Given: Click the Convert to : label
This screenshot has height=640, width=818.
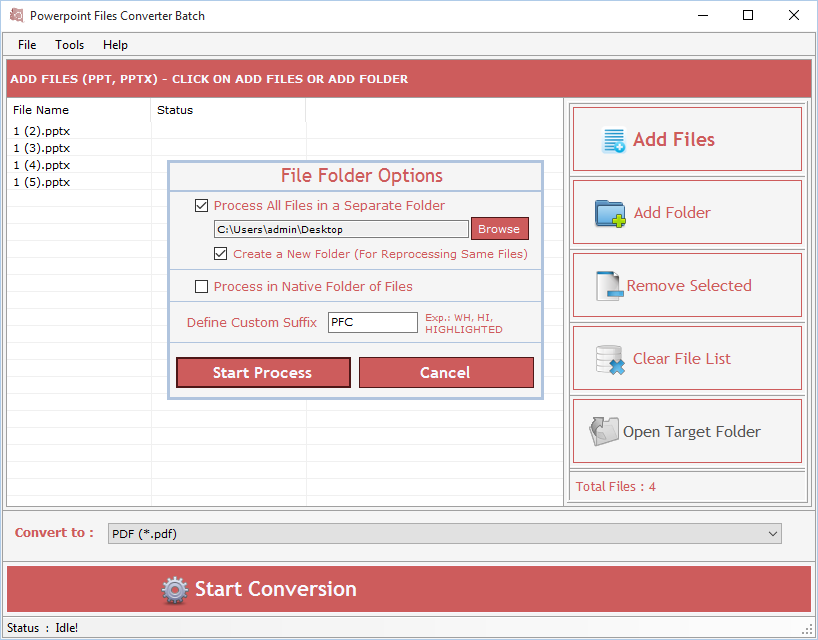Looking at the screenshot, I should 54,533.
